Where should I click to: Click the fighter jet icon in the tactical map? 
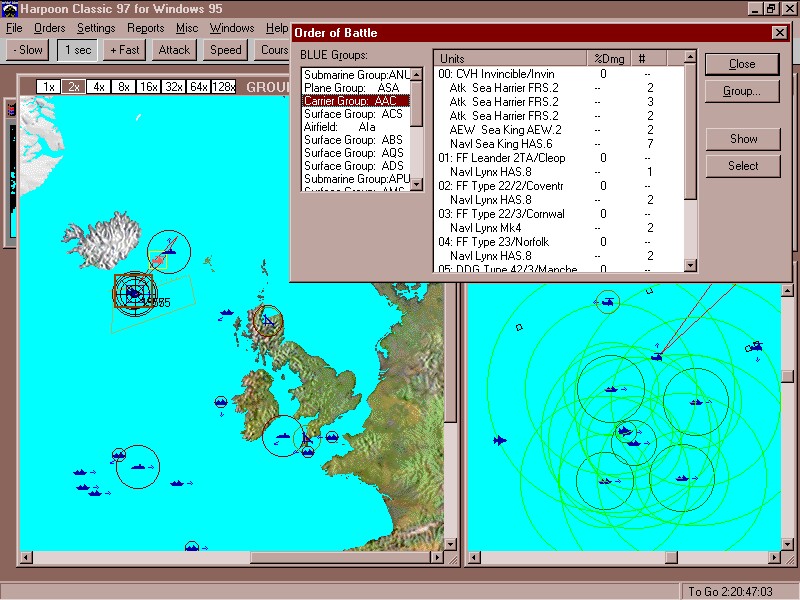499,440
